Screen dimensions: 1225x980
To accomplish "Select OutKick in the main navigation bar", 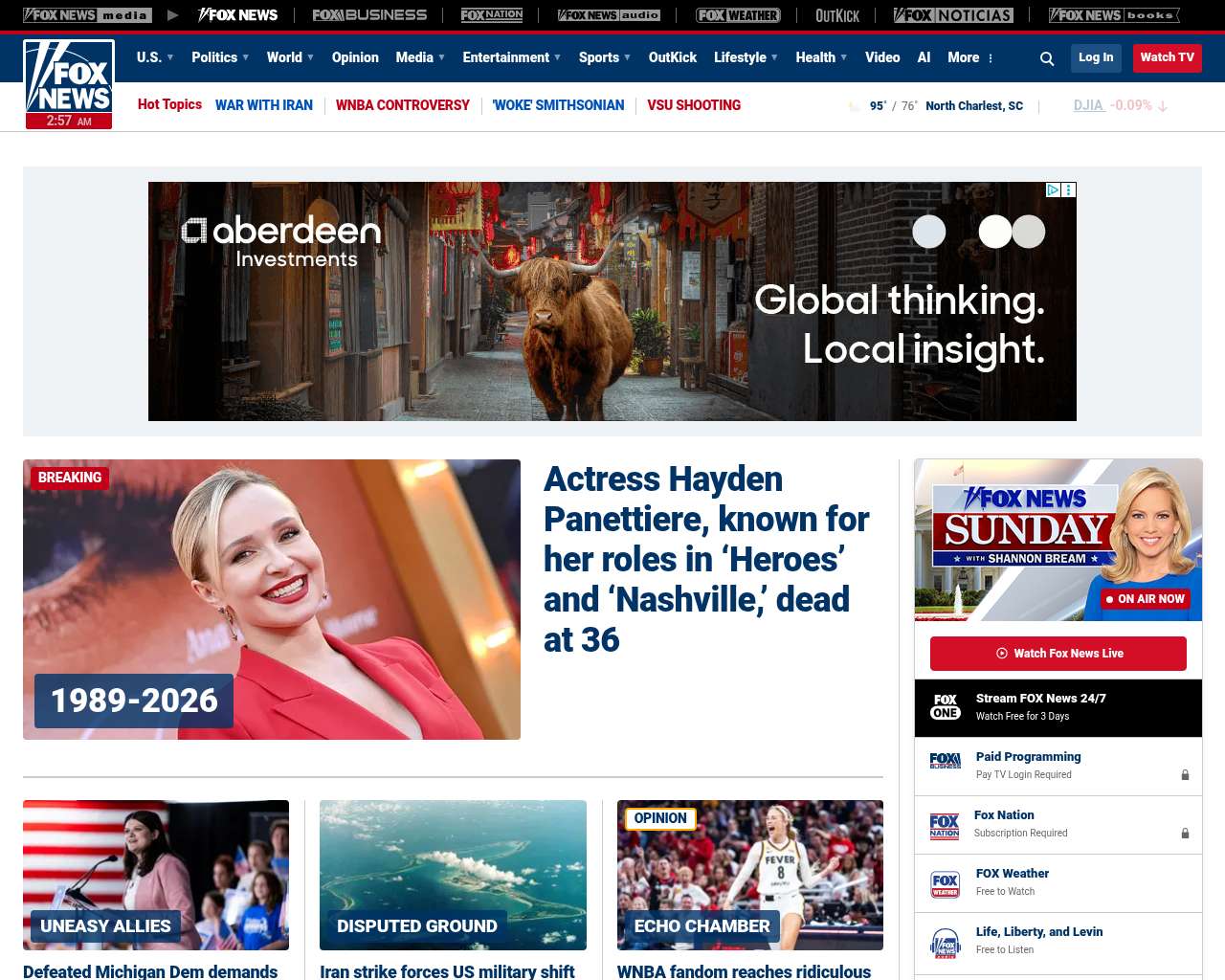I will coord(673,57).
